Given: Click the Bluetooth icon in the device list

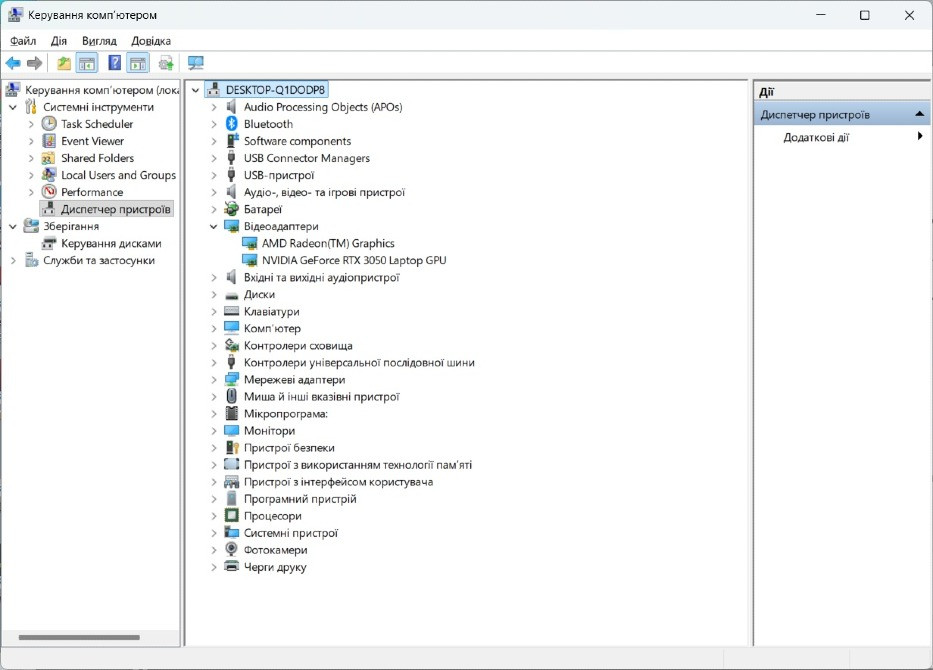Looking at the screenshot, I should [232, 124].
